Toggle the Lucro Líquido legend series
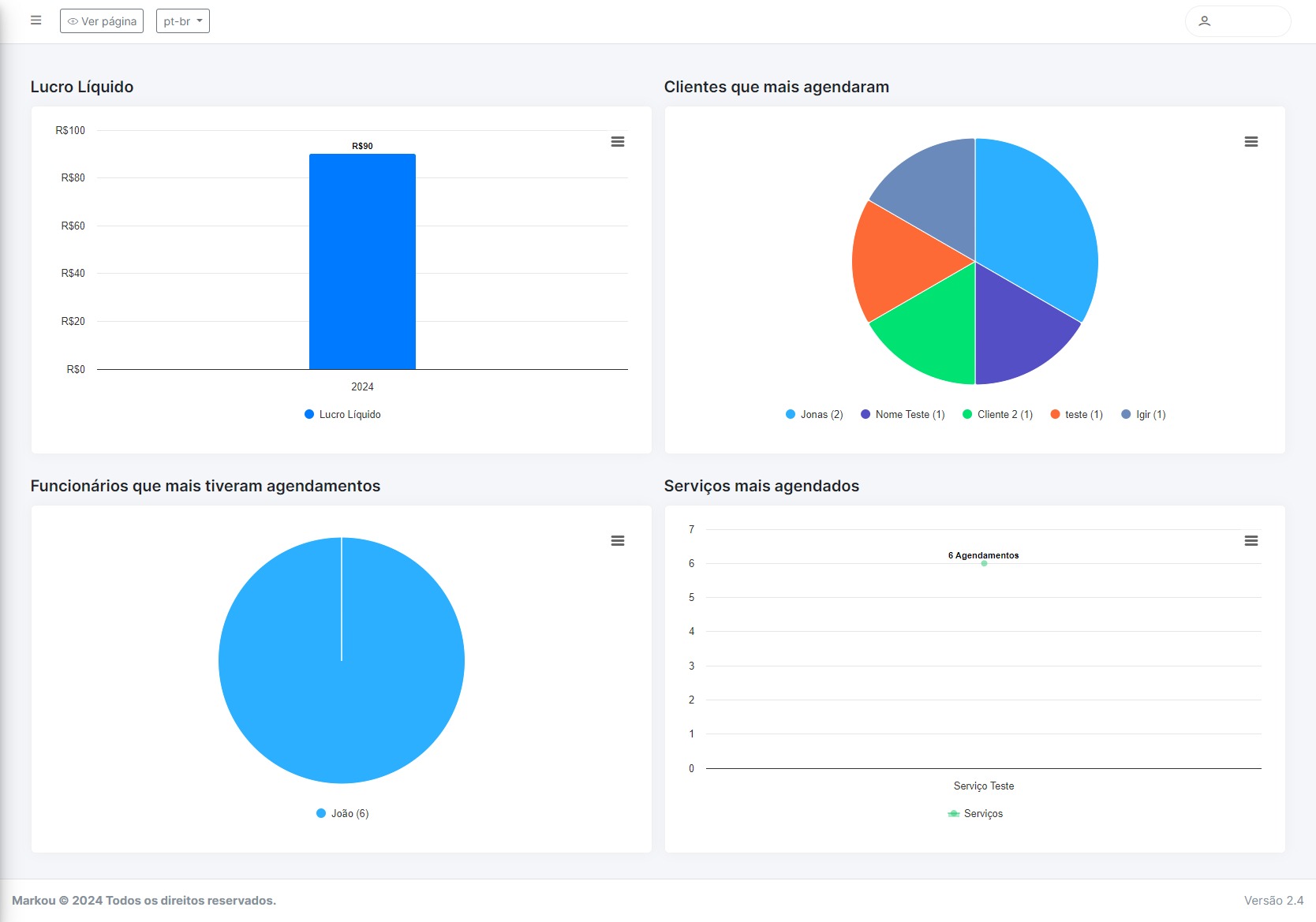The width and height of the screenshot is (1316, 922). [342, 414]
